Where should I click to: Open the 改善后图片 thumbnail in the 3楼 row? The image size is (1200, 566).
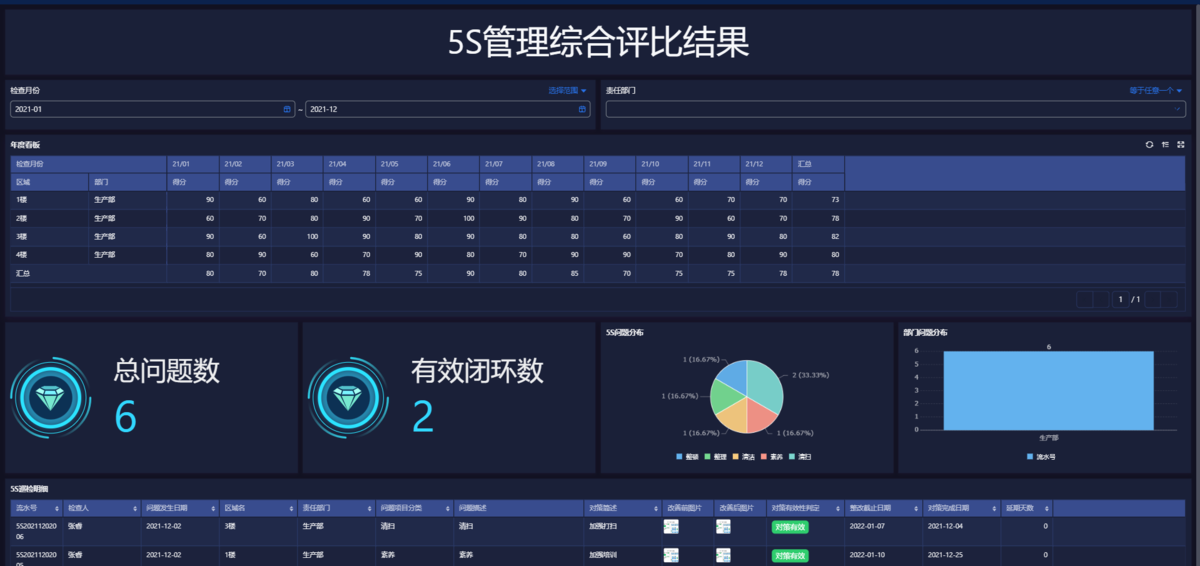coord(724,527)
